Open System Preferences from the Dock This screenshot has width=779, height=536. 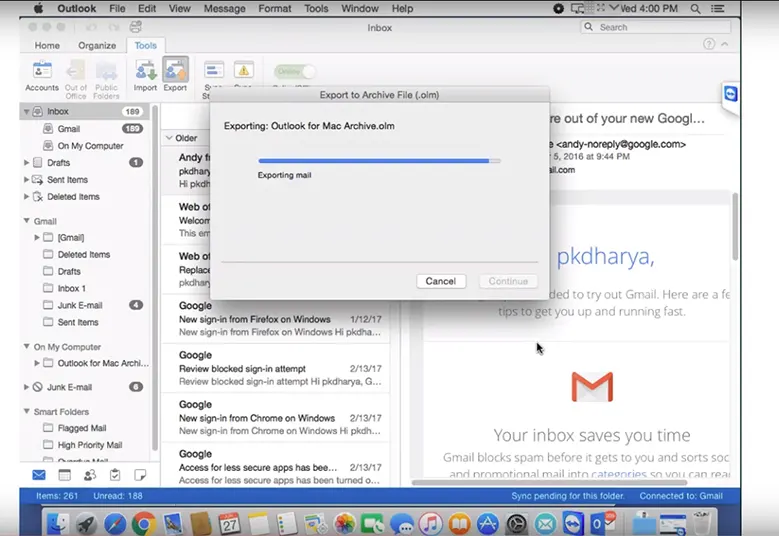(x=517, y=524)
